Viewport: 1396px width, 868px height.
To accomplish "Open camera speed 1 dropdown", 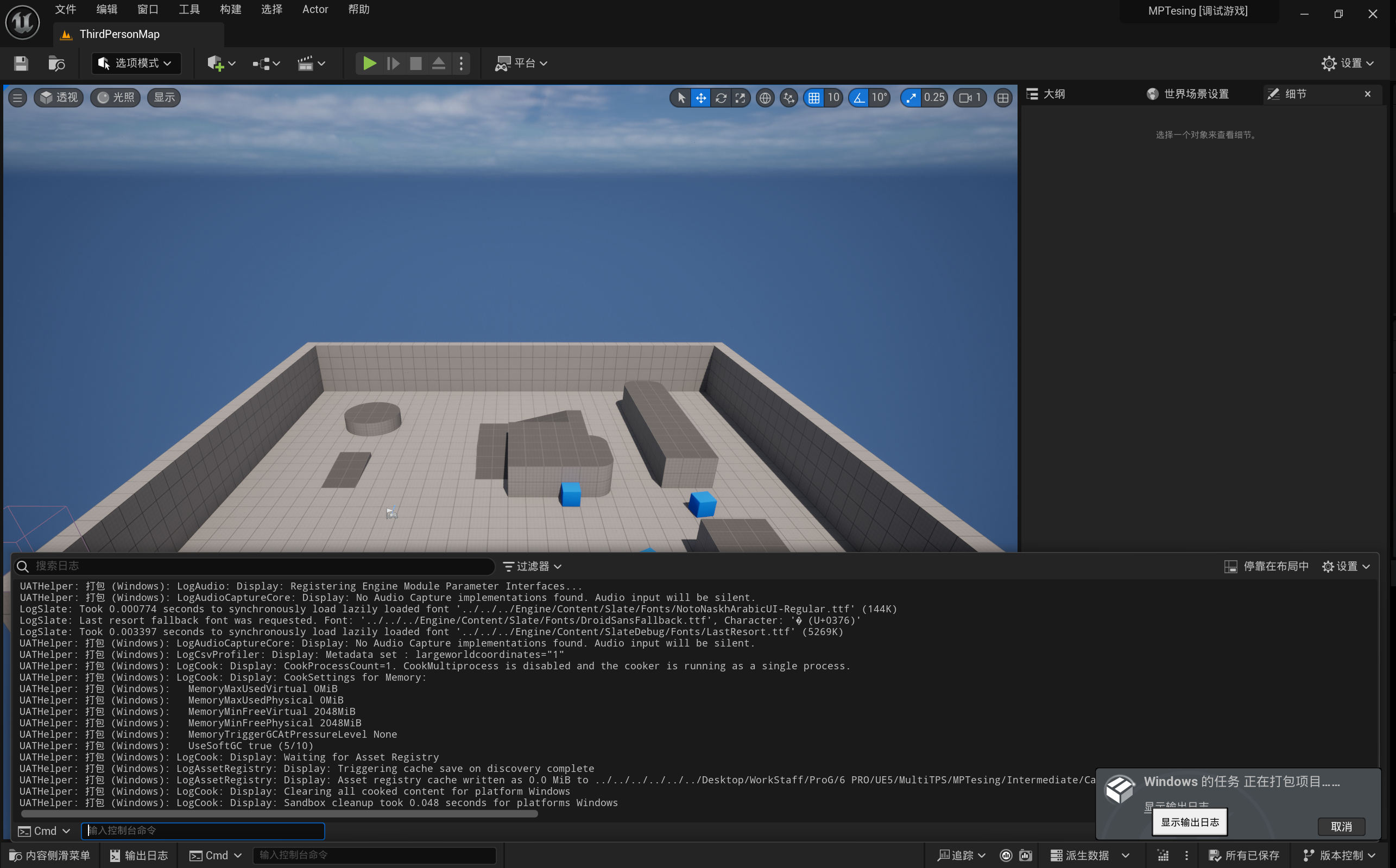I will 970,98.
